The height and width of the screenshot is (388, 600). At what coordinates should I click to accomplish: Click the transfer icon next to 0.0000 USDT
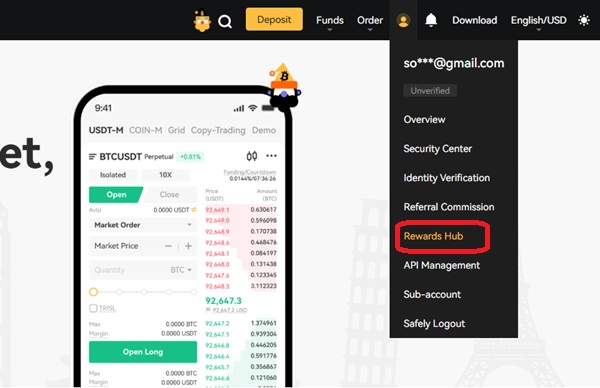point(194,210)
